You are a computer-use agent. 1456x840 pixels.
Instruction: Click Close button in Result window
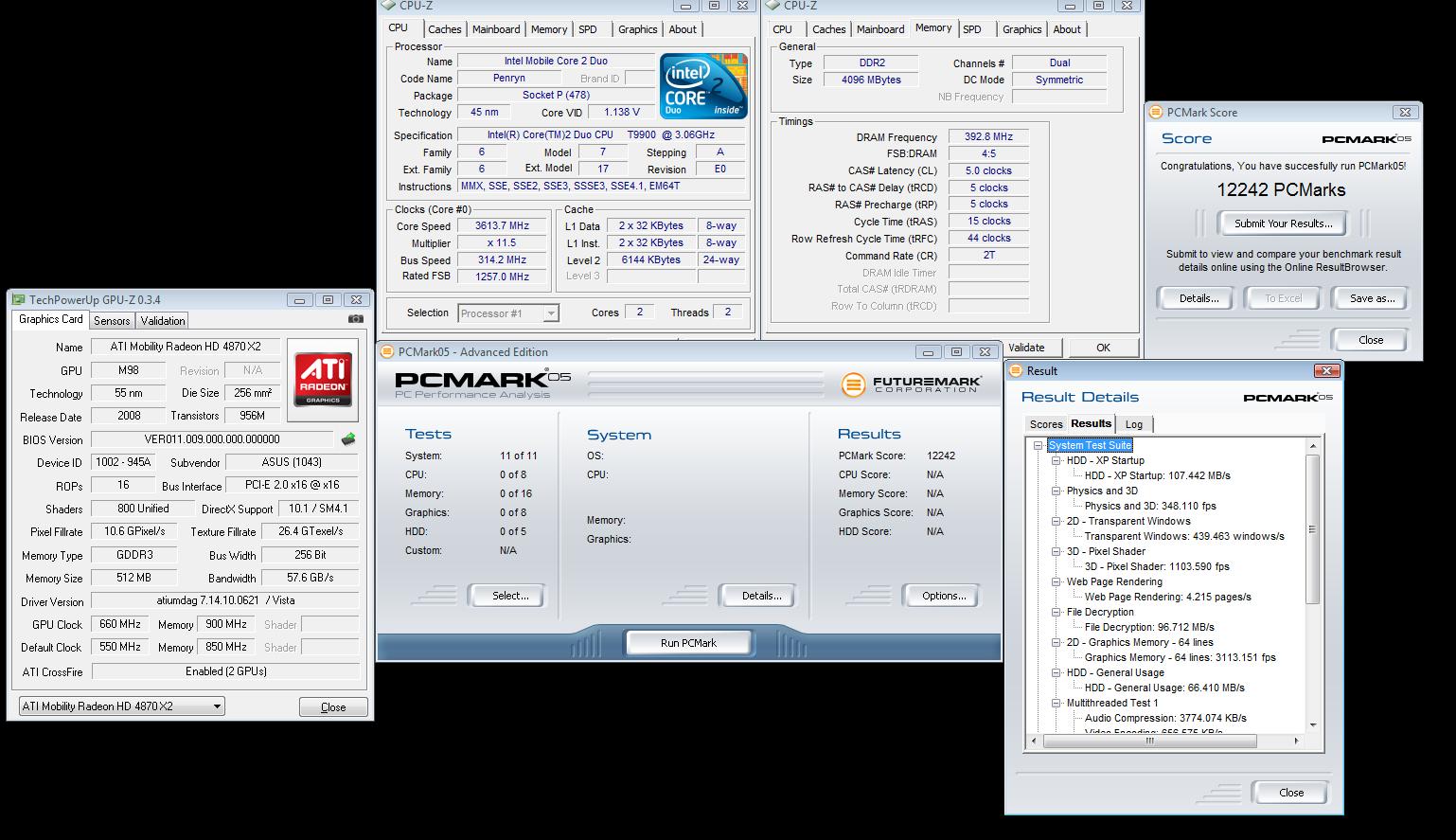coord(1291,793)
